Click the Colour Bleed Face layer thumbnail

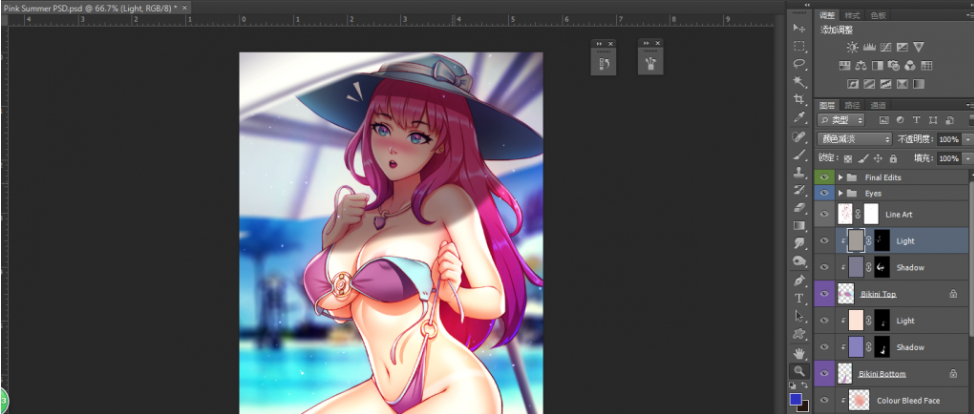coord(857,400)
